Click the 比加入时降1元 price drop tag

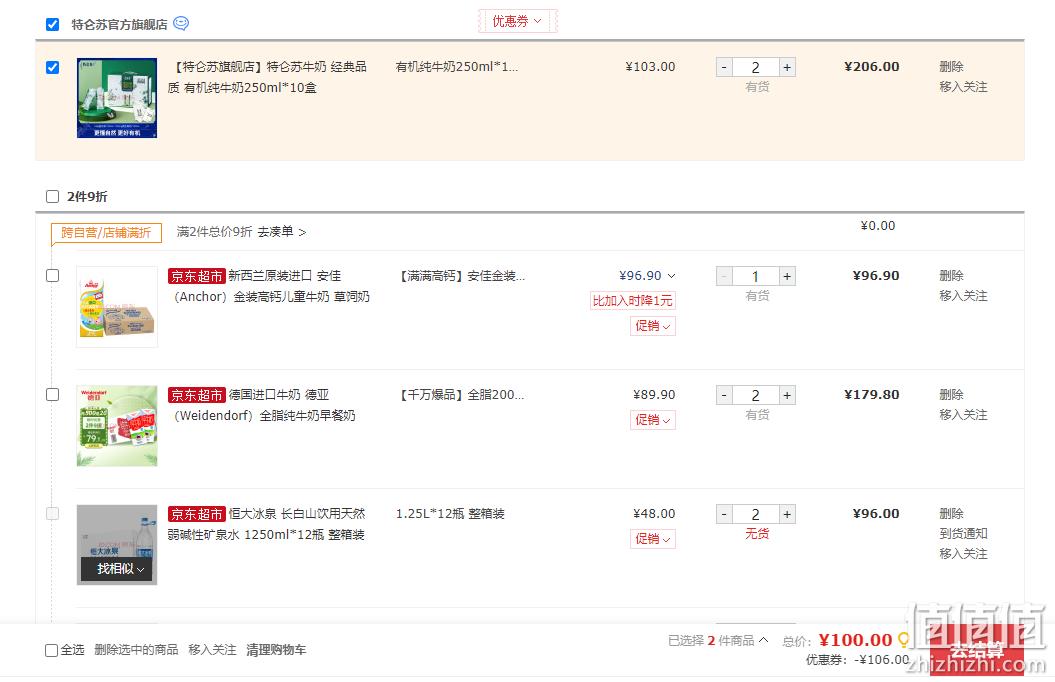632,301
